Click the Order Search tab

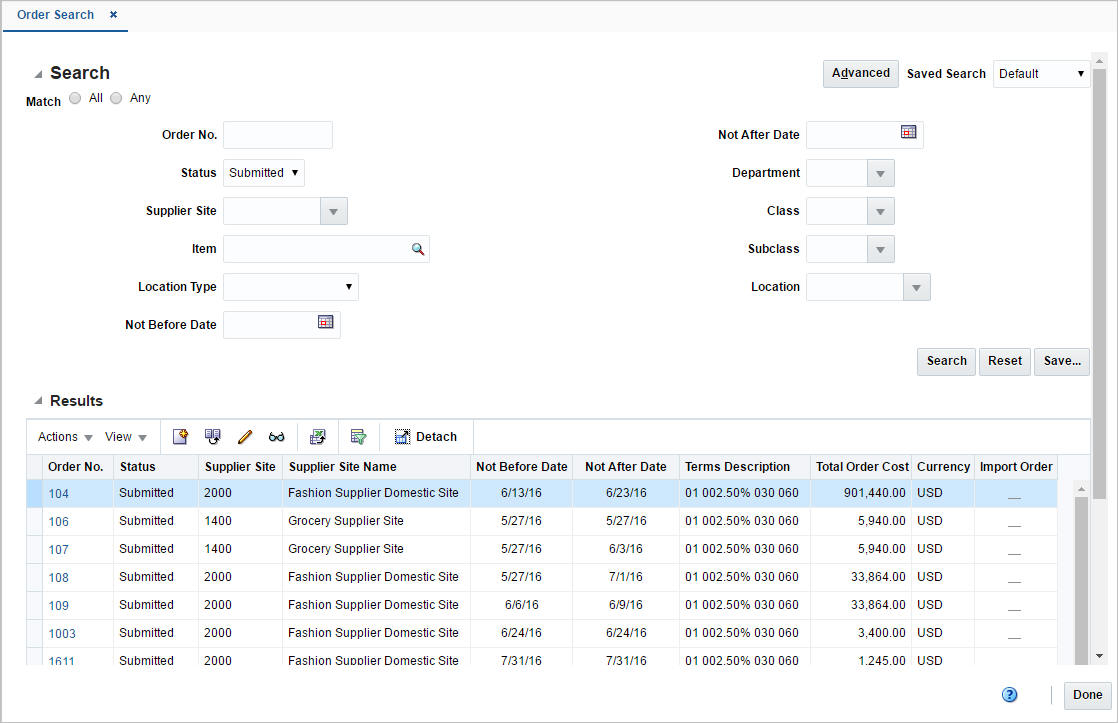pos(55,15)
